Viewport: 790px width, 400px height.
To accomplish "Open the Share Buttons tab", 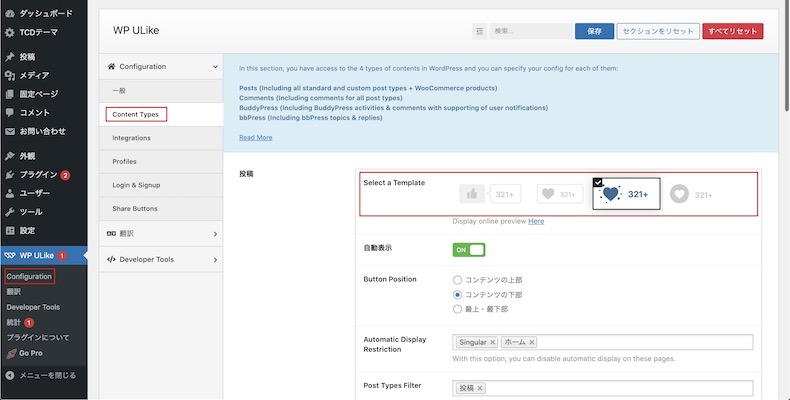I will pyautogui.click(x=161, y=209).
